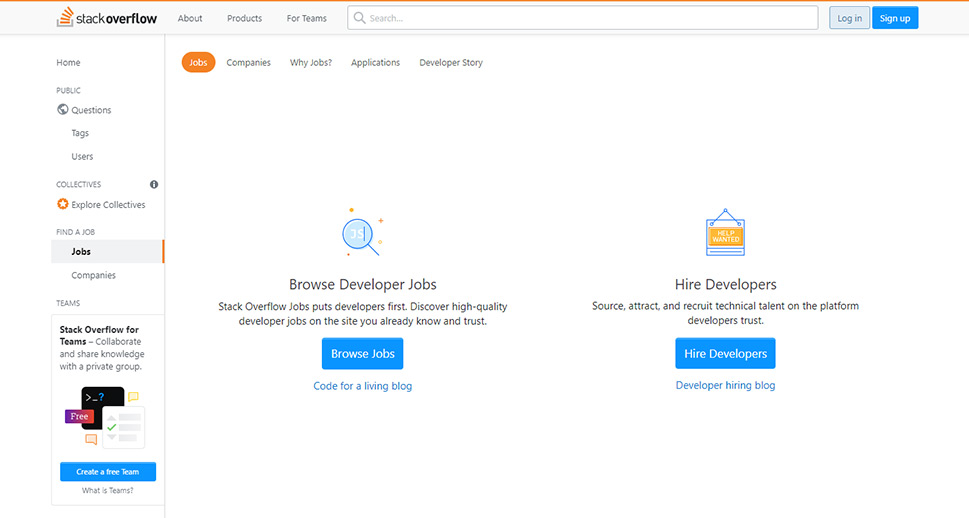Viewport: 969px width, 518px height.
Task: Open the Developer Story tab
Action: [x=451, y=62]
